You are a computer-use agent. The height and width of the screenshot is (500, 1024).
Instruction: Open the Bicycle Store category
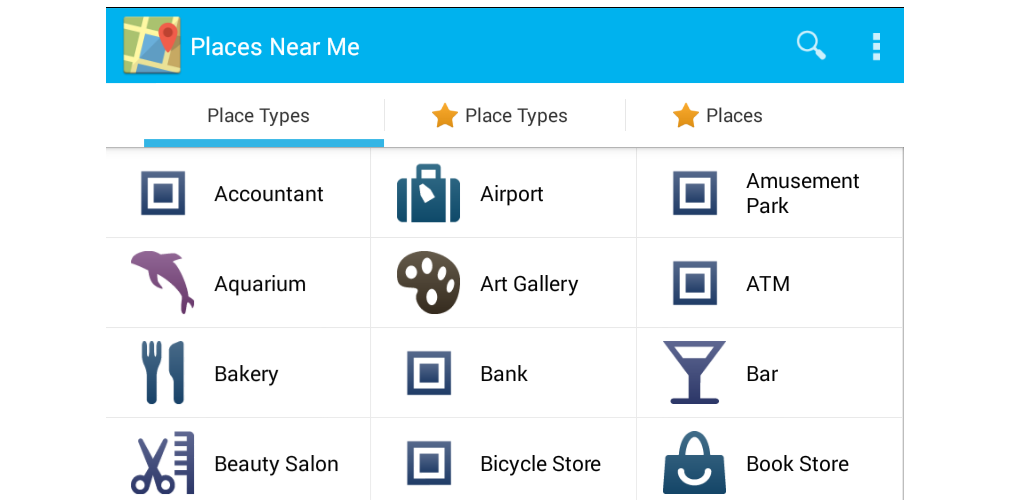coord(540,464)
